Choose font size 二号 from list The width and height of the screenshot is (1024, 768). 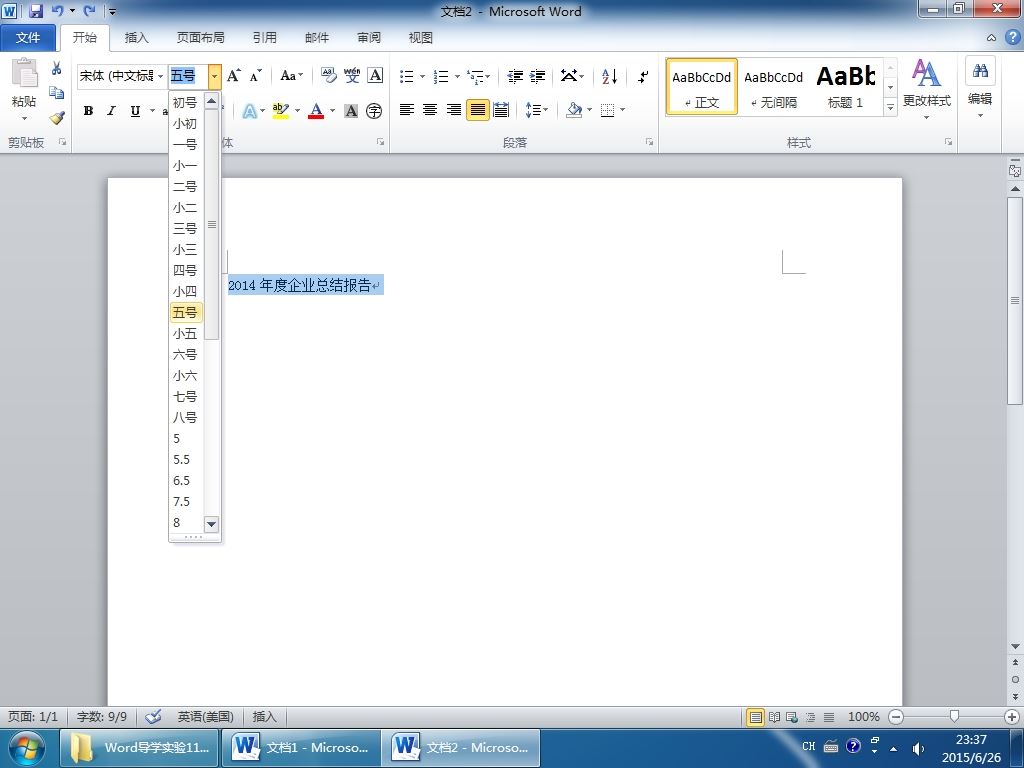(x=186, y=186)
